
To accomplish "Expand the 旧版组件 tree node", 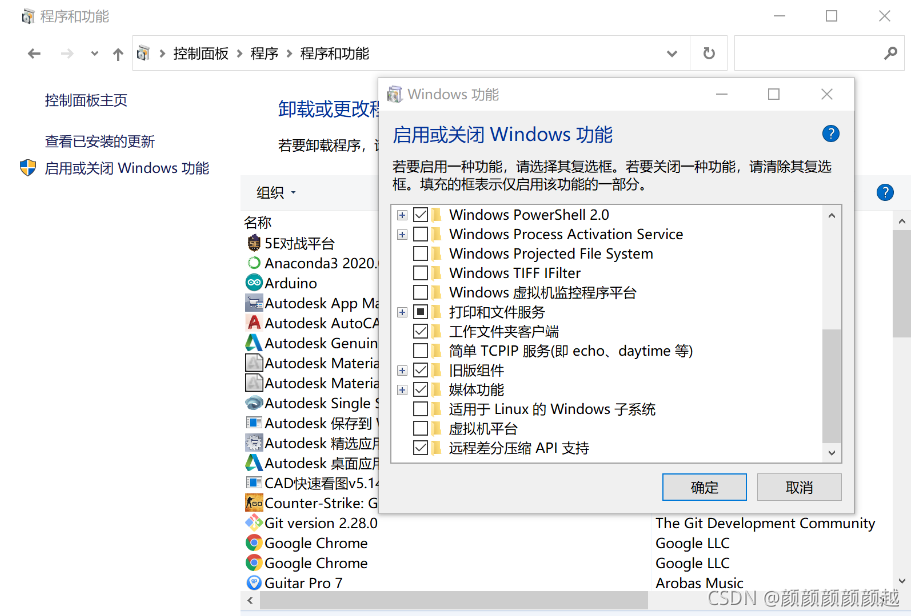I will click(x=402, y=370).
